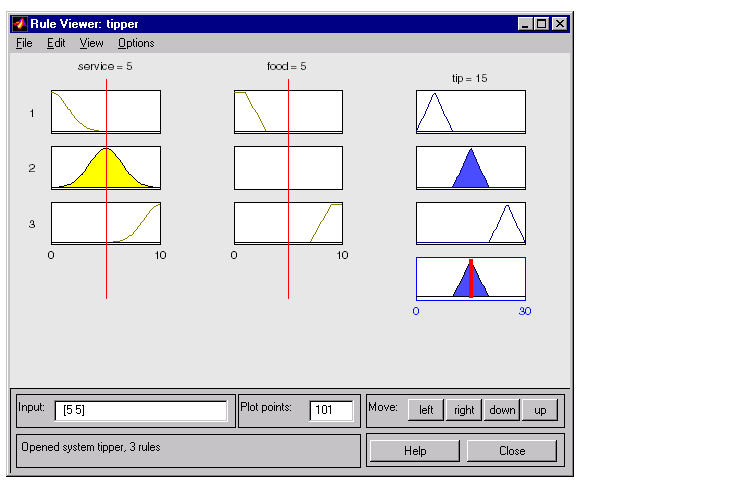Image resolution: width=752 pixels, height=491 pixels.
Task: Open the File menu
Action: pos(24,43)
